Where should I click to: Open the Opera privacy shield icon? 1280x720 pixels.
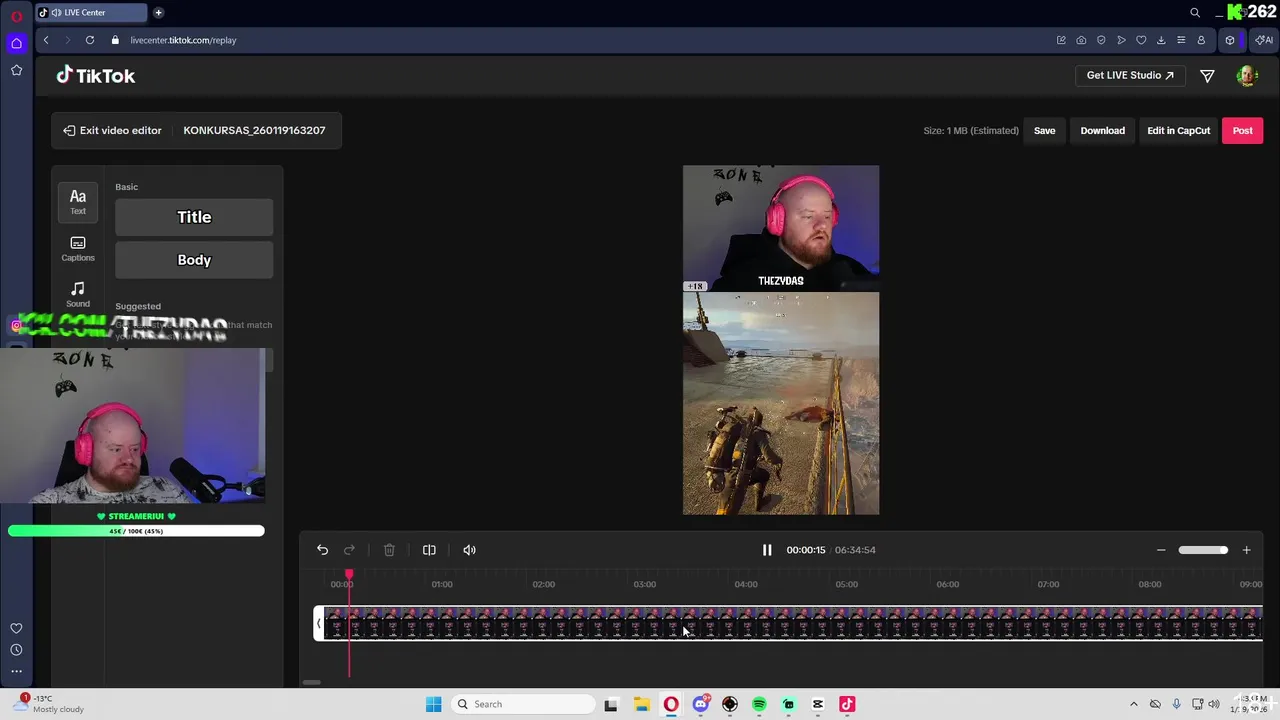[1101, 40]
